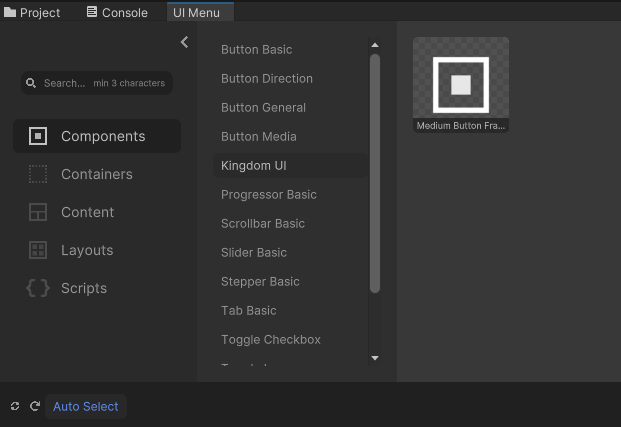
Task: Select the Components icon in sidebar
Action: pos(38,136)
